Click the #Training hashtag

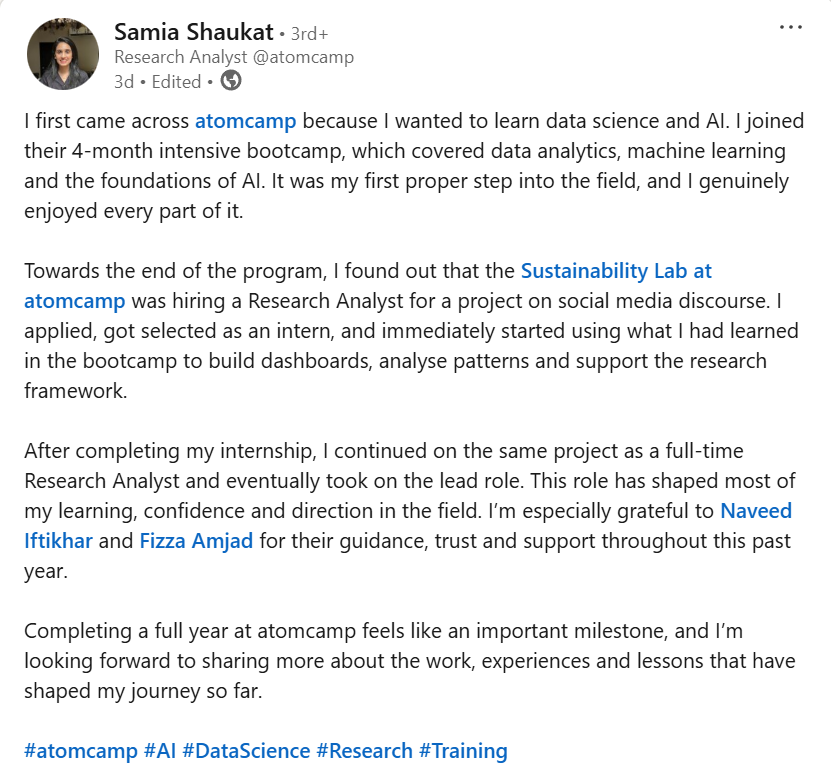463,750
